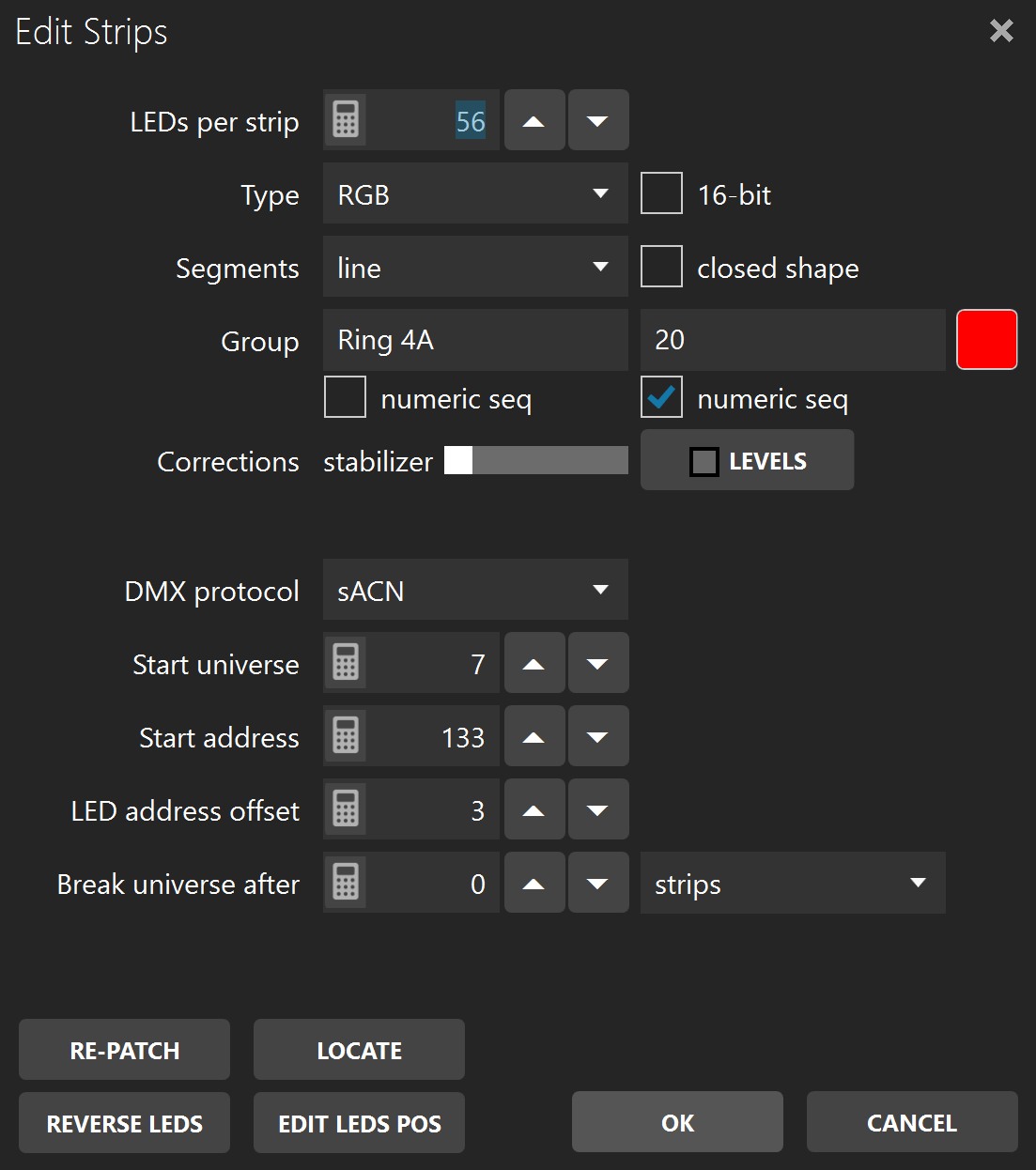Open the red group color swatch
This screenshot has width=1036, height=1170.
click(x=986, y=340)
